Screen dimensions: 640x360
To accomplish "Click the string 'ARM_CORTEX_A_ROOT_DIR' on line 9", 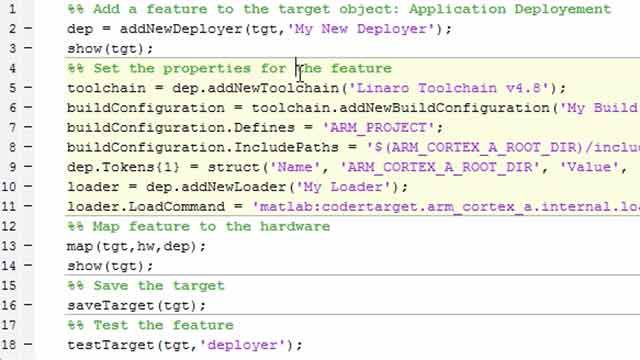I will (441, 167).
